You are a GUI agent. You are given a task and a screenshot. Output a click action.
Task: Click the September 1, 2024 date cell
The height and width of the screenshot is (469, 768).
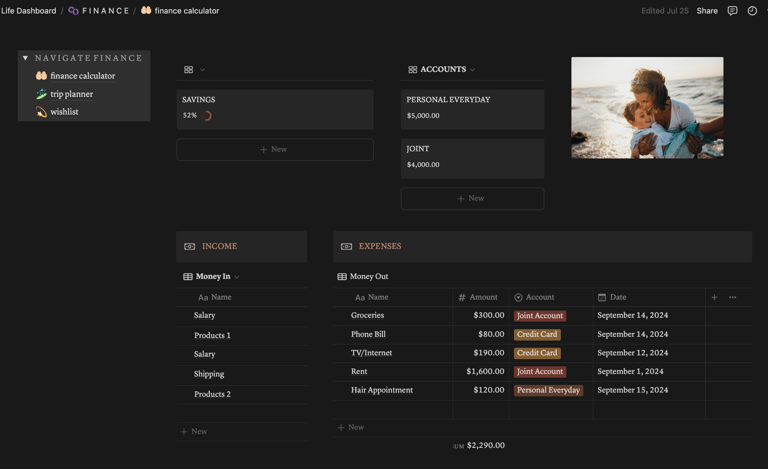pos(649,372)
